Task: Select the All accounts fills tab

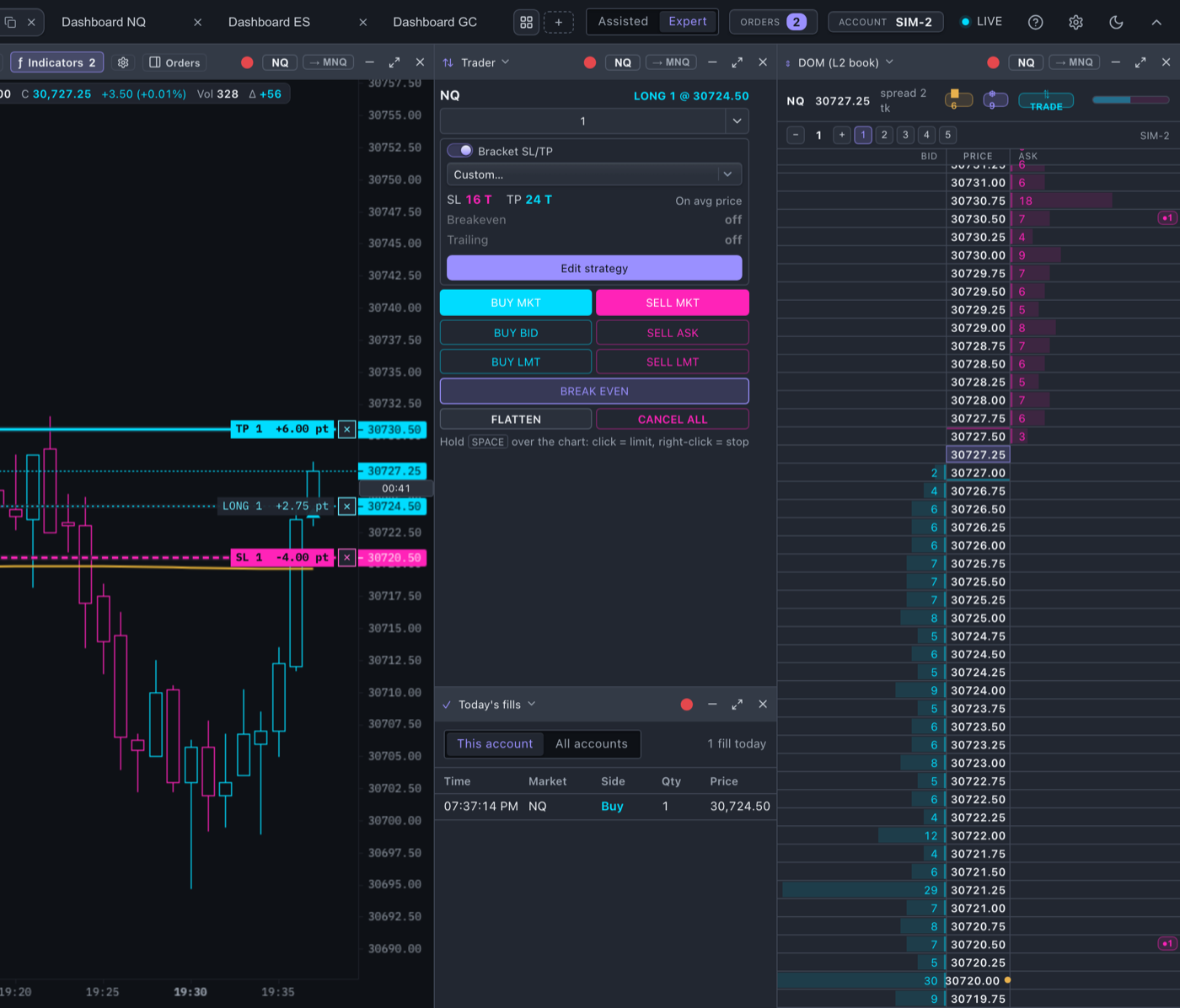Action: (592, 744)
